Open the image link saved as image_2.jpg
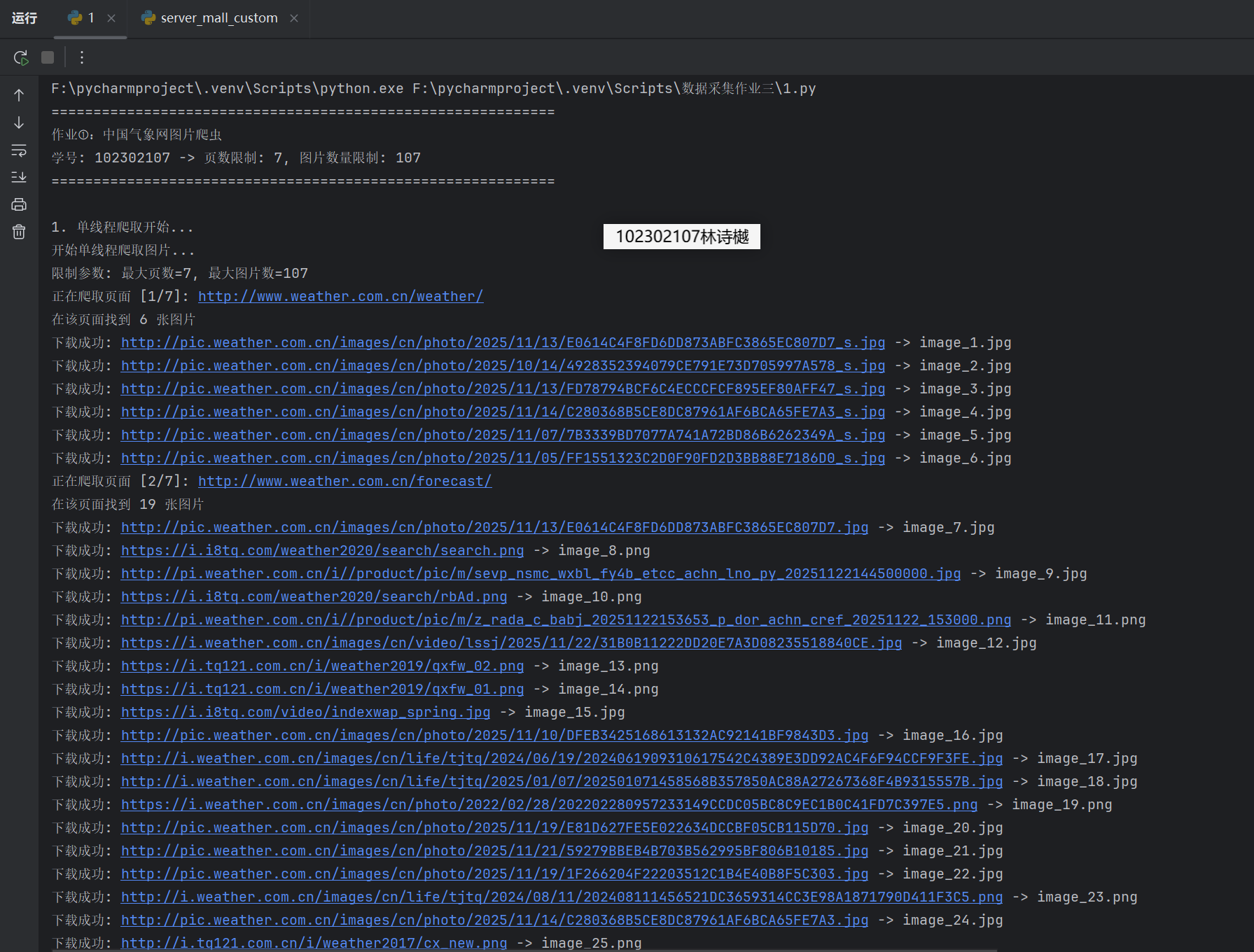1254x952 pixels. pyautogui.click(x=503, y=366)
